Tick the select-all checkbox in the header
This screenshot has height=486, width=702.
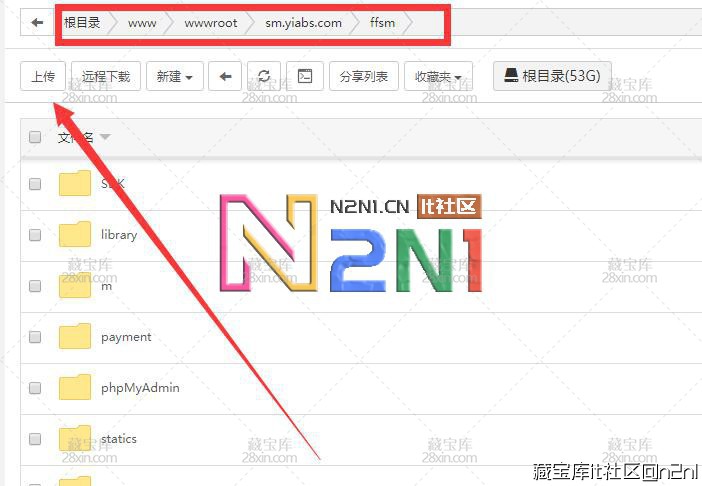coord(35,137)
